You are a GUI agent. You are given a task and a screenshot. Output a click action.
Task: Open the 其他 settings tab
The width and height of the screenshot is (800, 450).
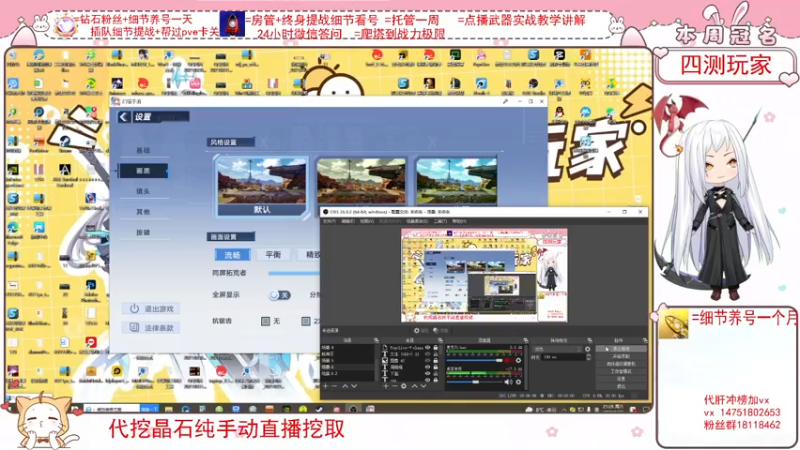(x=143, y=211)
